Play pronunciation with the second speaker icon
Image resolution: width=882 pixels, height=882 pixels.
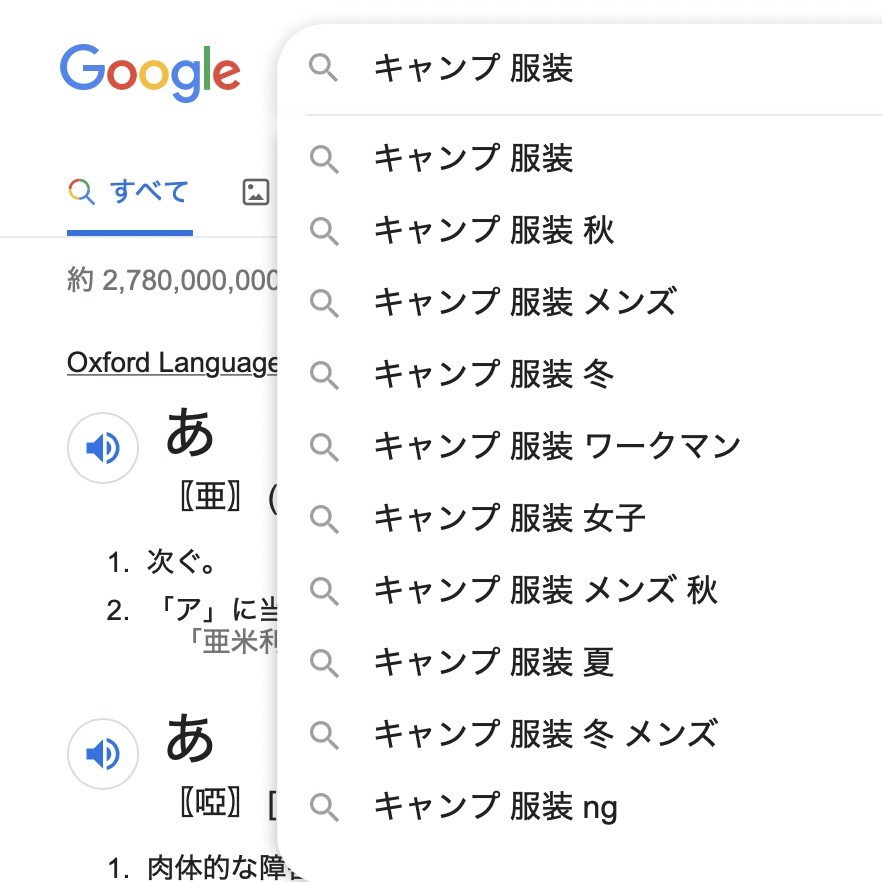pos(102,753)
